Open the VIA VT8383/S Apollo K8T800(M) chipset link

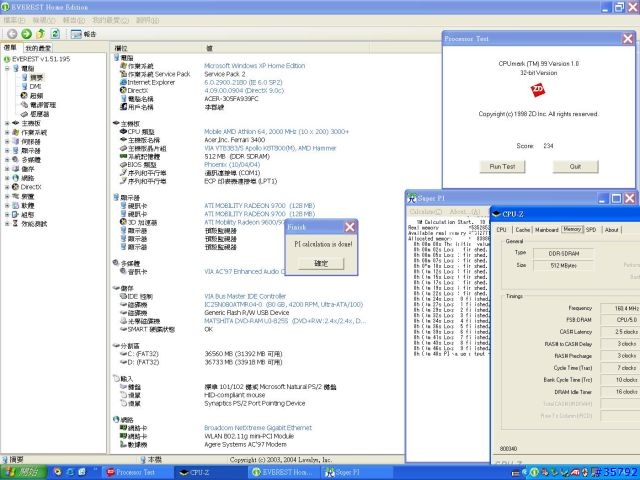coord(270,148)
